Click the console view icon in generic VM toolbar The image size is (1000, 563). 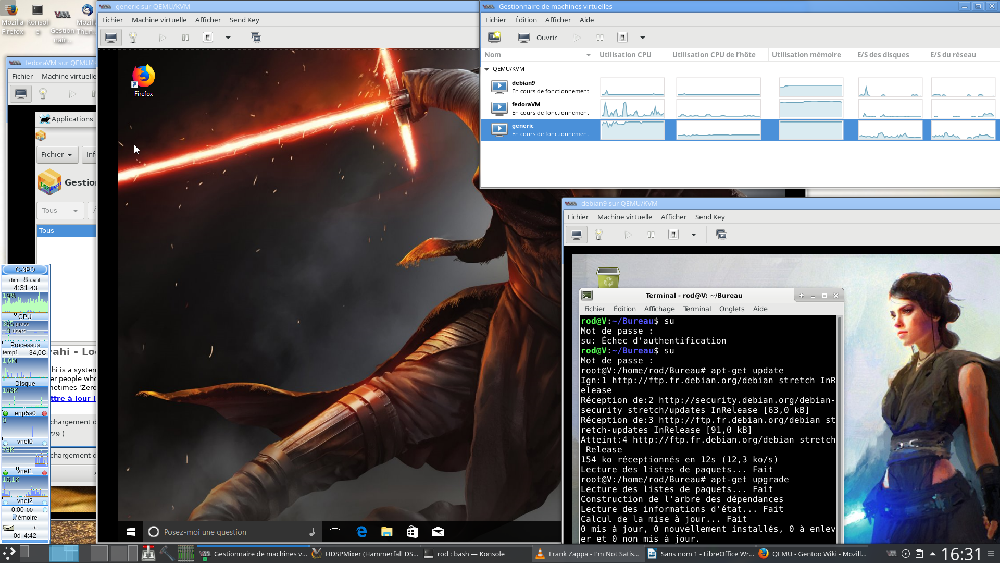(x=111, y=38)
